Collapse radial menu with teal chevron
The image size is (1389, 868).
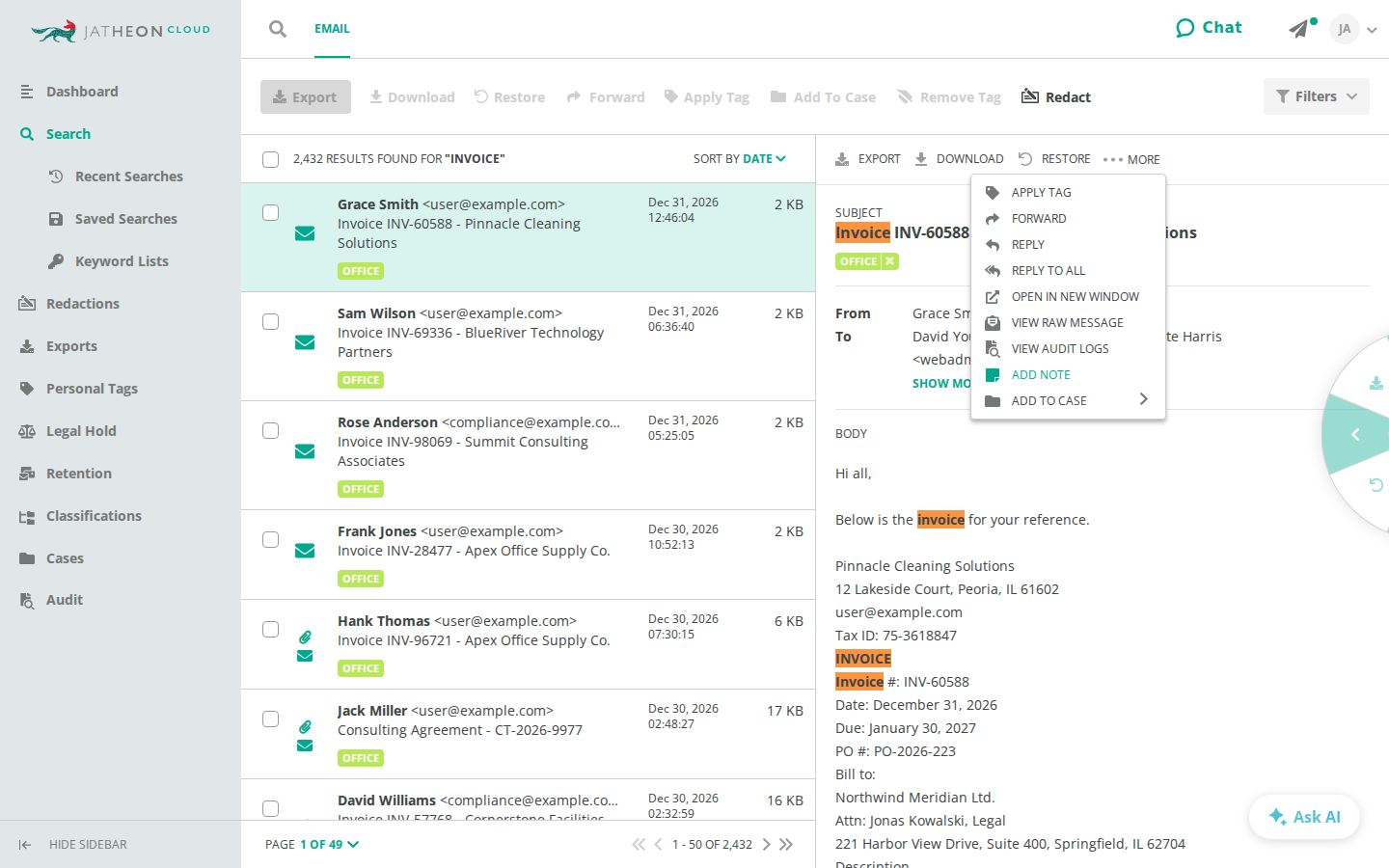click(x=1355, y=435)
